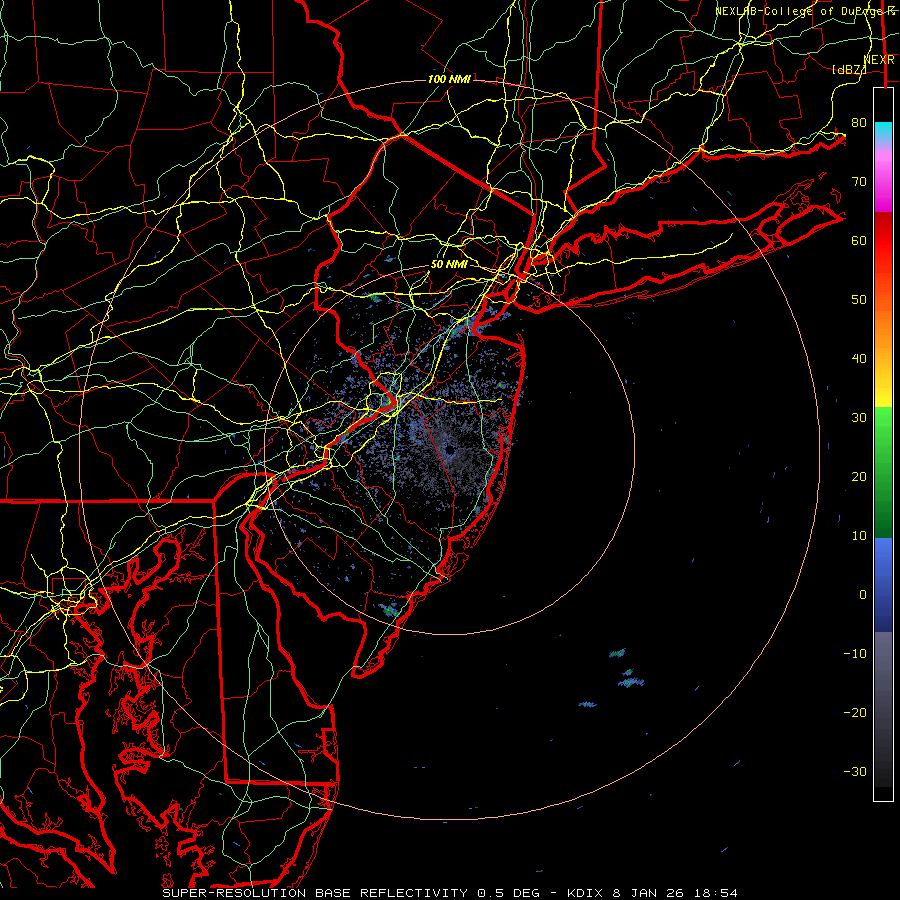Click the -10 value on the dBZ scale
900x900 pixels.
point(855,654)
